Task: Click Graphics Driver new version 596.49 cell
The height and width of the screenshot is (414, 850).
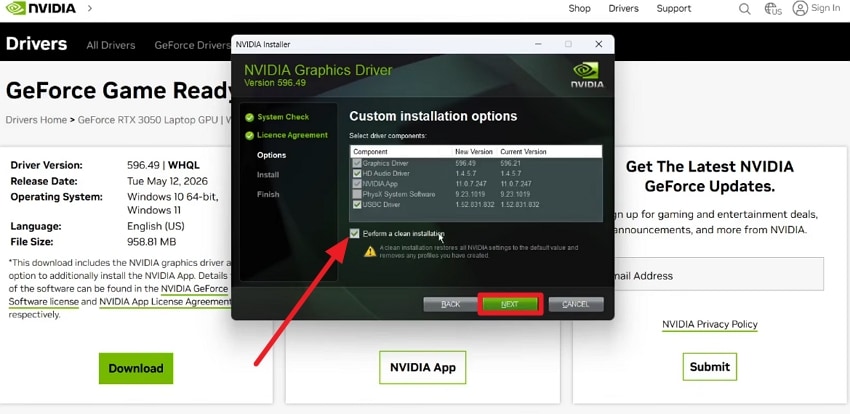Action: coord(465,163)
